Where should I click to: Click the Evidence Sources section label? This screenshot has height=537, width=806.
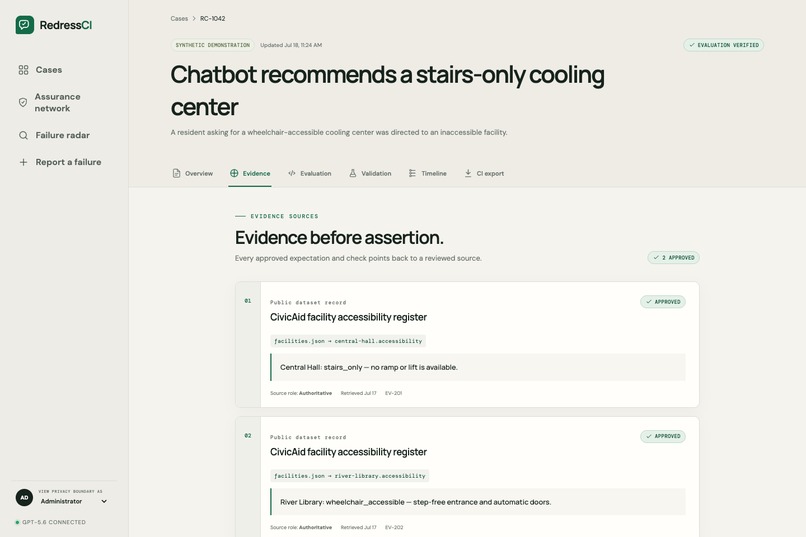pyautogui.click(x=284, y=216)
